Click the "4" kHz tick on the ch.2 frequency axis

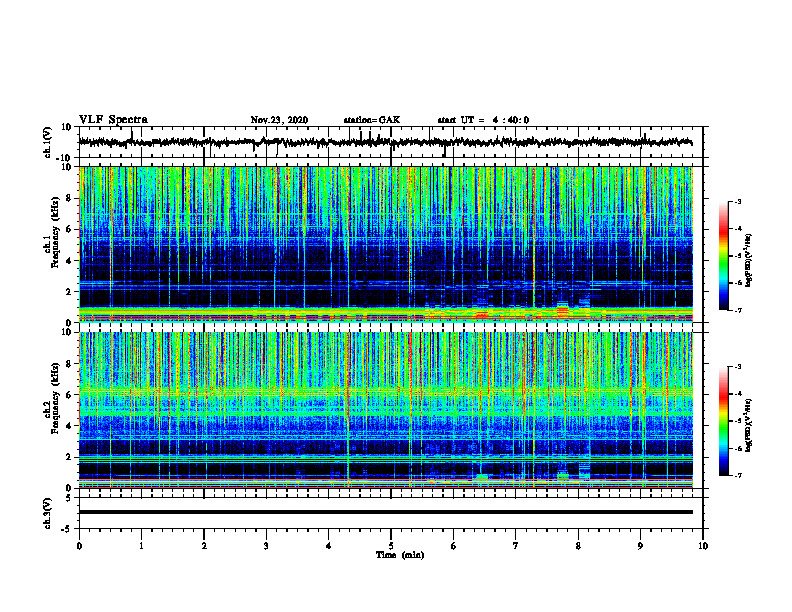pyautogui.click(x=69, y=426)
